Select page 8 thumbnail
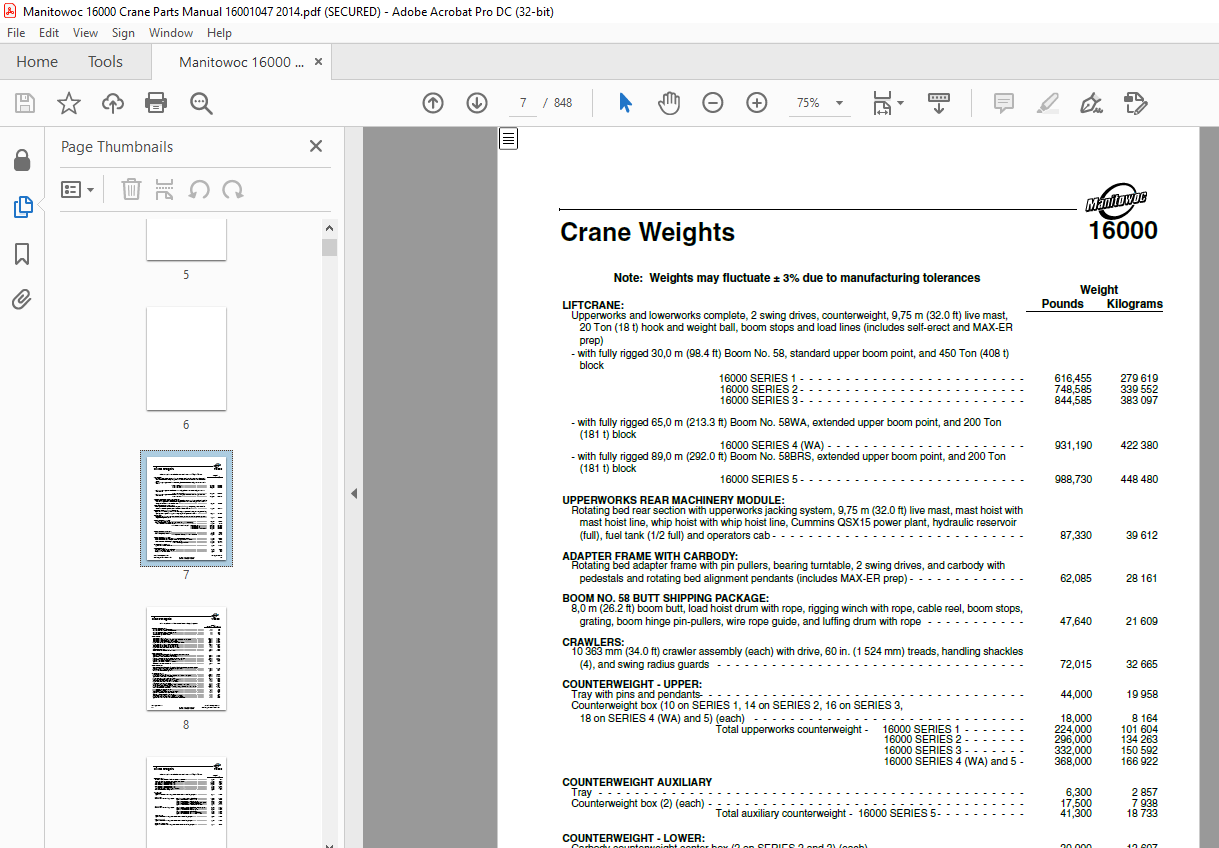1219x848 pixels. (x=186, y=659)
